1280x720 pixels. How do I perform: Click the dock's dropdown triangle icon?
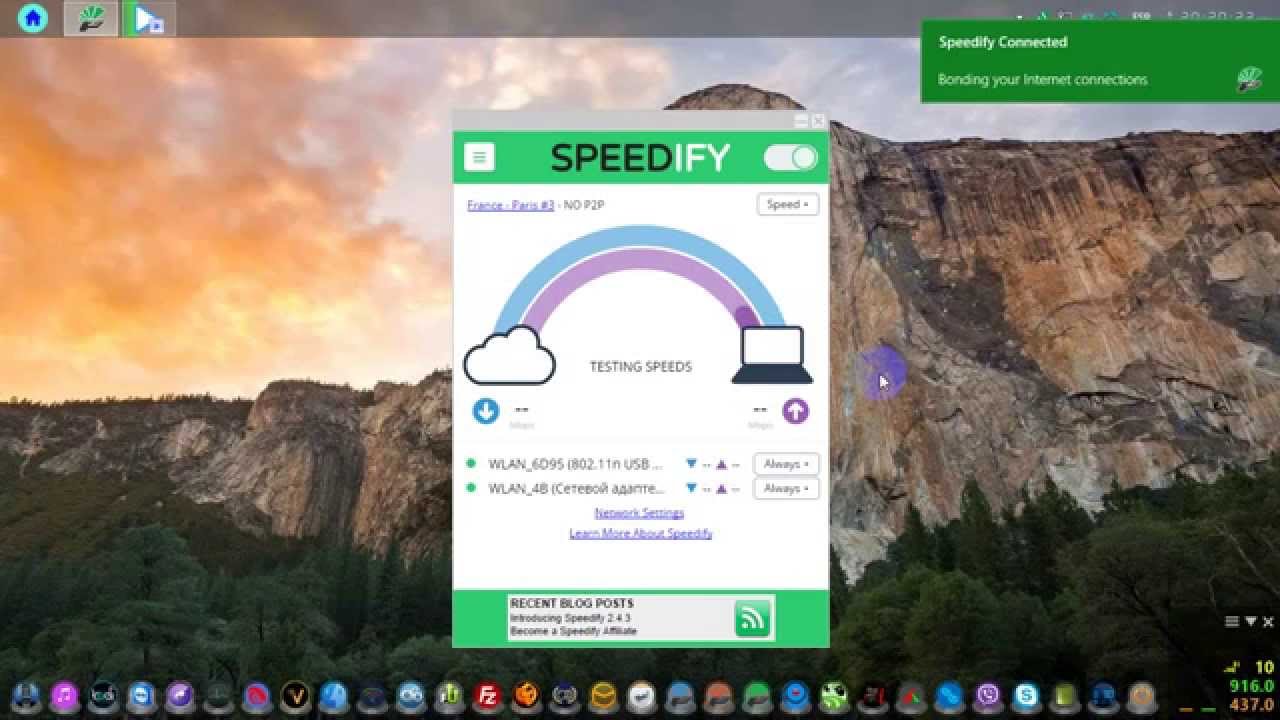[x=1250, y=622]
